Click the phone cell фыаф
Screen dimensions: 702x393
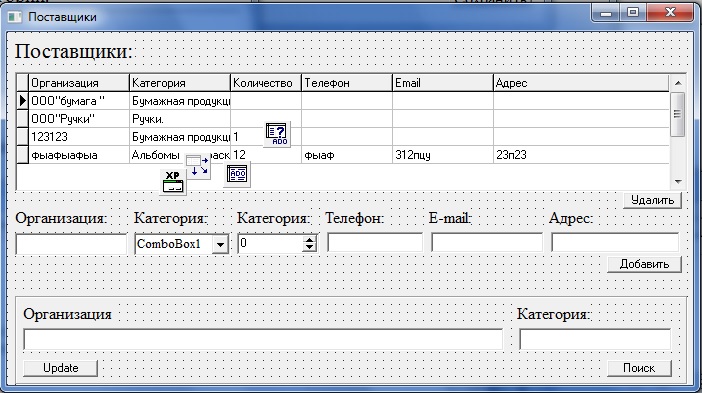pyautogui.click(x=347, y=155)
